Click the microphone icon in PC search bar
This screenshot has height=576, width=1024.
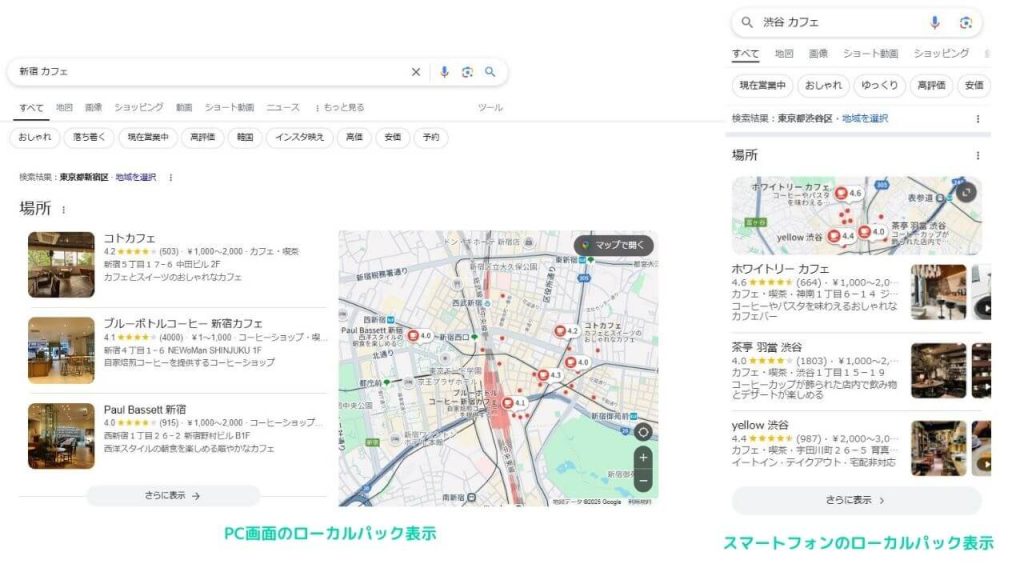[x=444, y=72]
